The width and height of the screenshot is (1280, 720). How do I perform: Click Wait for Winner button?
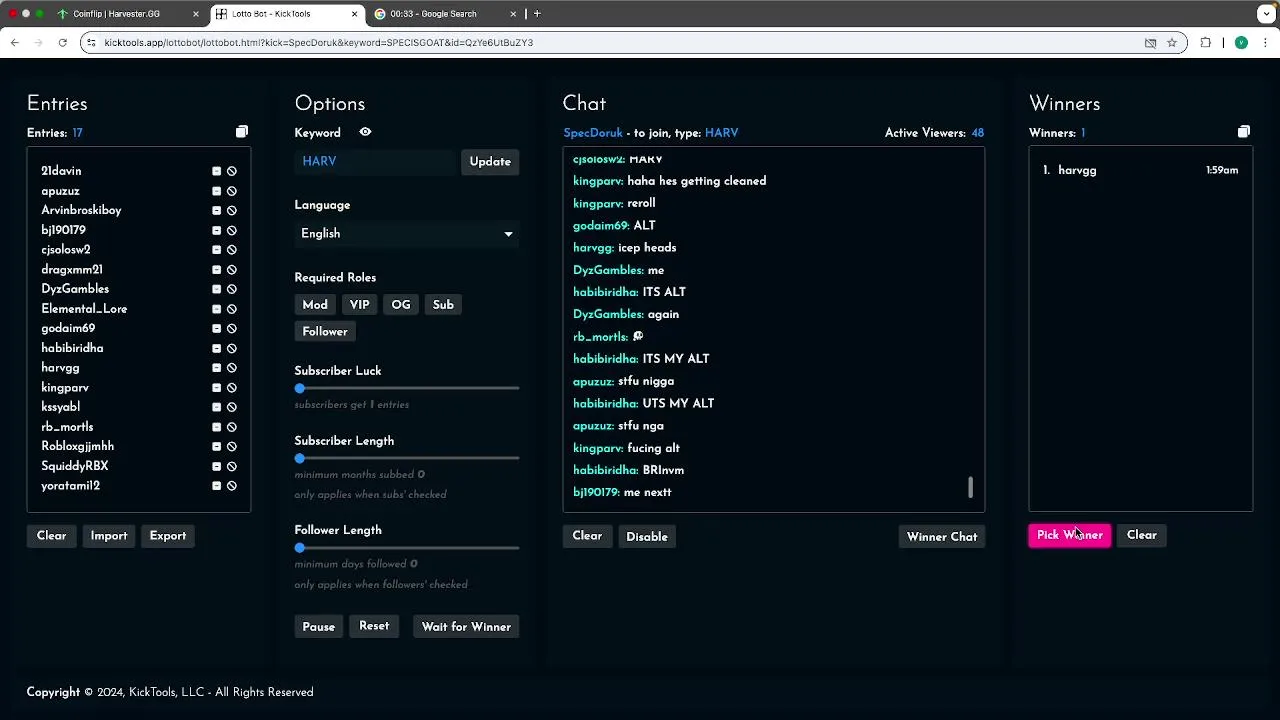(466, 627)
